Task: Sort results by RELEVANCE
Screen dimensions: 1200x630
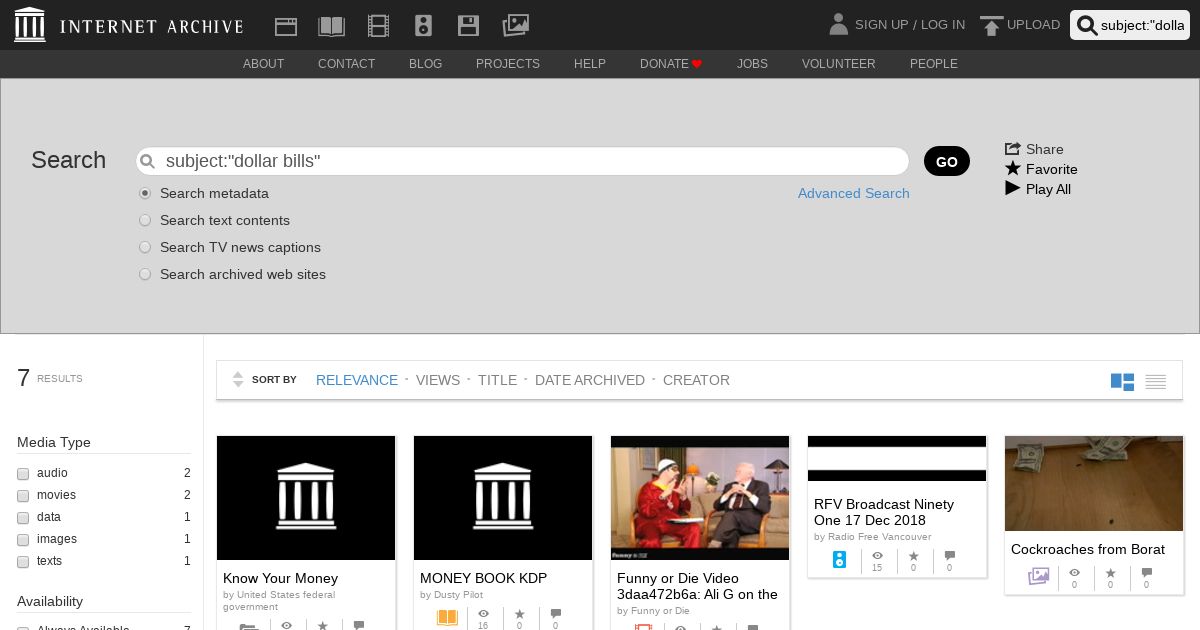Action: click(x=357, y=380)
